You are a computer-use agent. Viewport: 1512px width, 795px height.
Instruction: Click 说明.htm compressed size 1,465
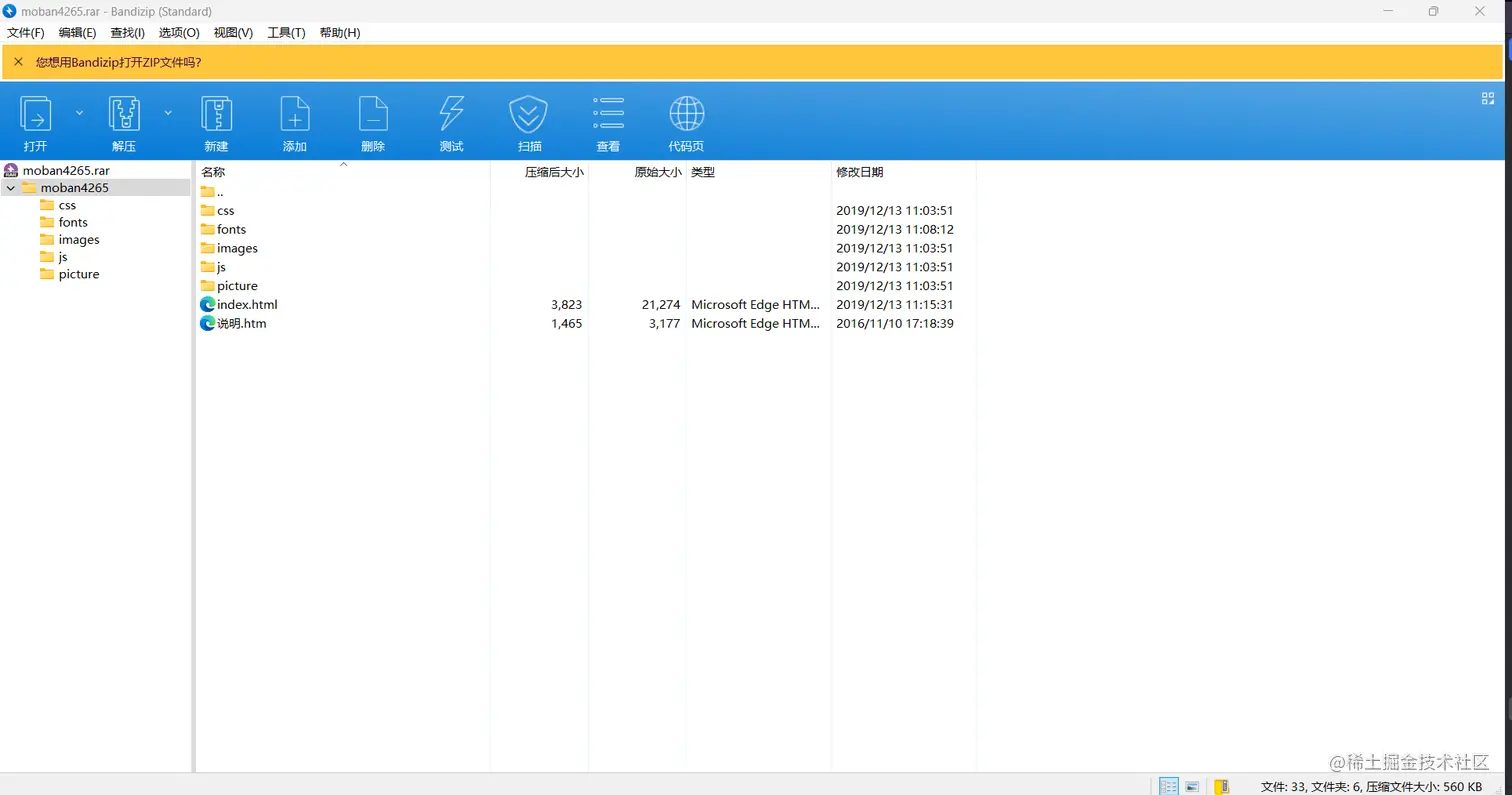pyautogui.click(x=566, y=323)
